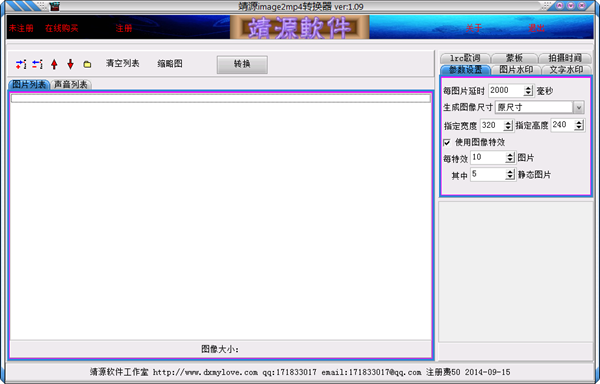Click the 注册 register link

point(124,28)
